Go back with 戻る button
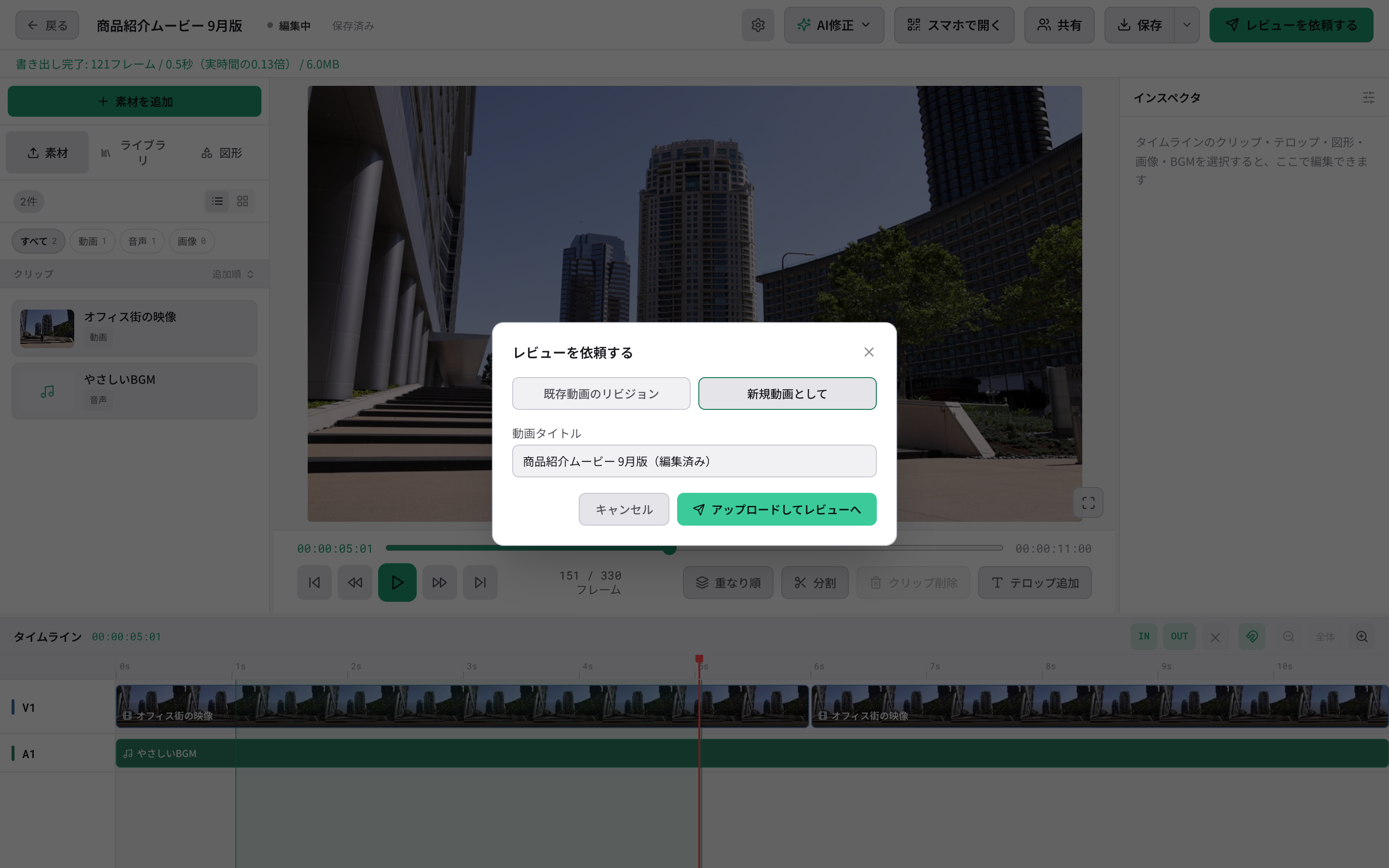This screenshot has width=1389, height=868. (x=47, y=25)
